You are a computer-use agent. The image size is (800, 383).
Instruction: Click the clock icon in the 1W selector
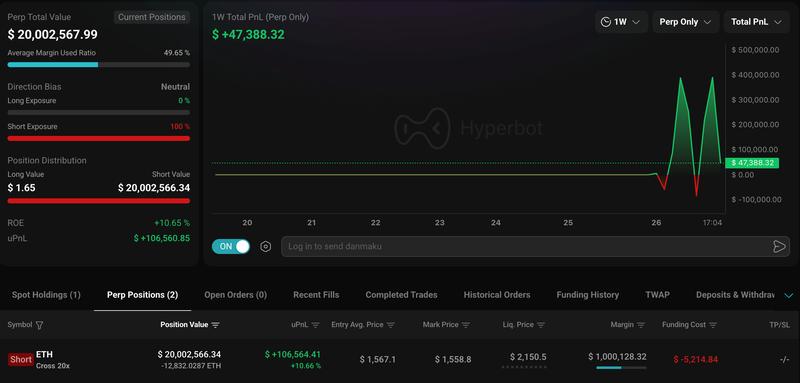click(x=606, y=22)
